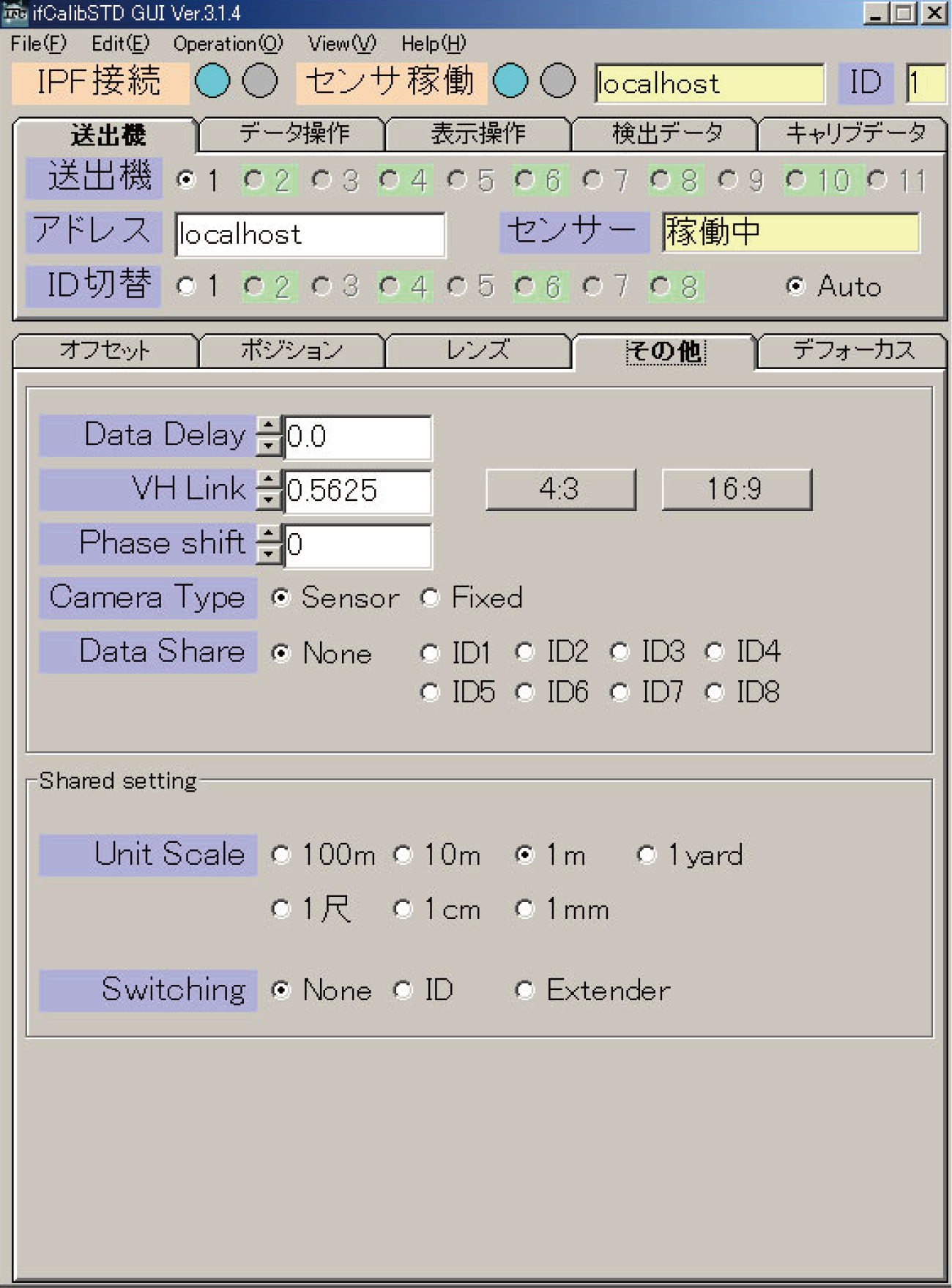
Task: Click the app icon in title bar
Action: click(14, 13)
